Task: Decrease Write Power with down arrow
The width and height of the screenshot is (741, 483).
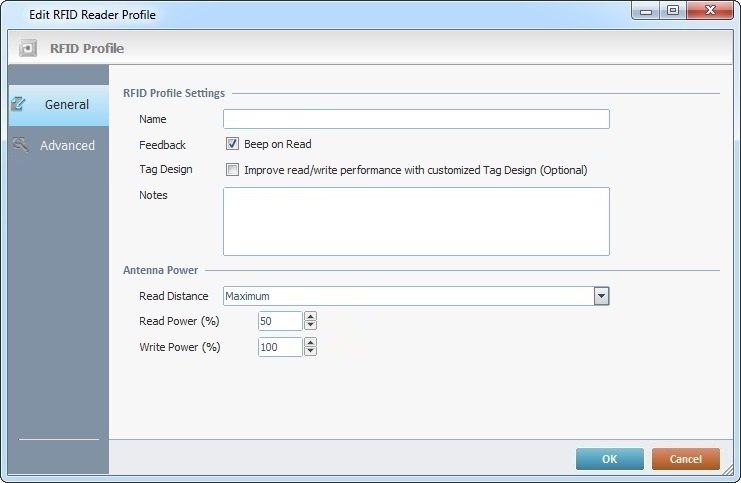Action: tap(310, 351)
